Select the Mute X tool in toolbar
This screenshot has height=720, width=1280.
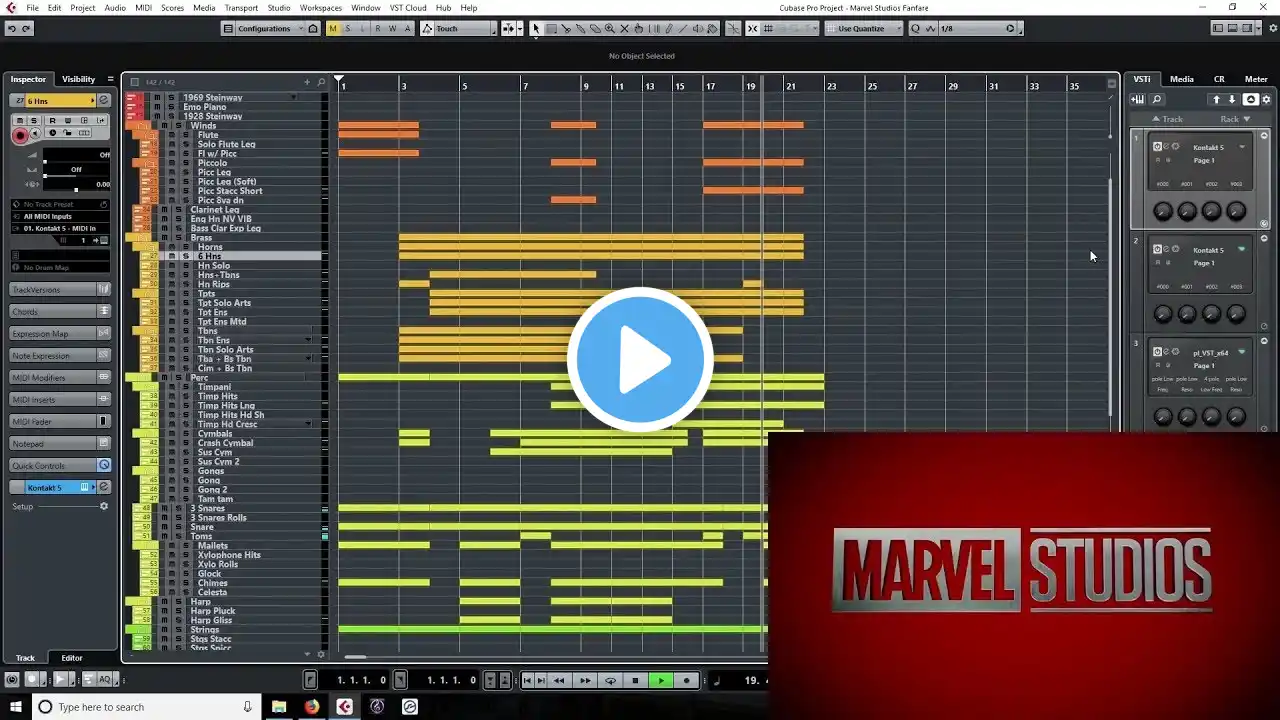[x=624, y=29]
